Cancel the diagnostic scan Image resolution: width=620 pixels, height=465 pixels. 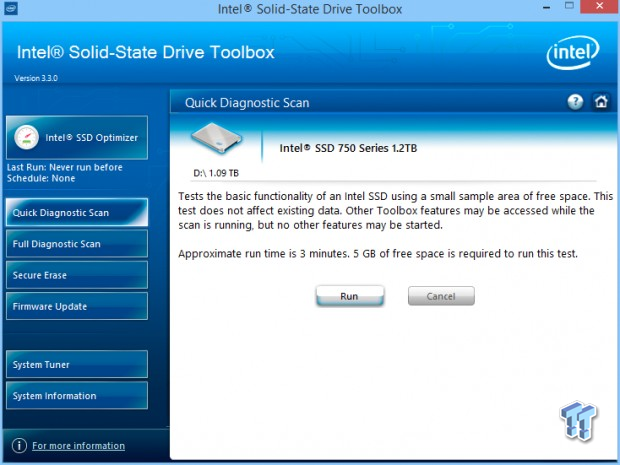click(441, 296)
